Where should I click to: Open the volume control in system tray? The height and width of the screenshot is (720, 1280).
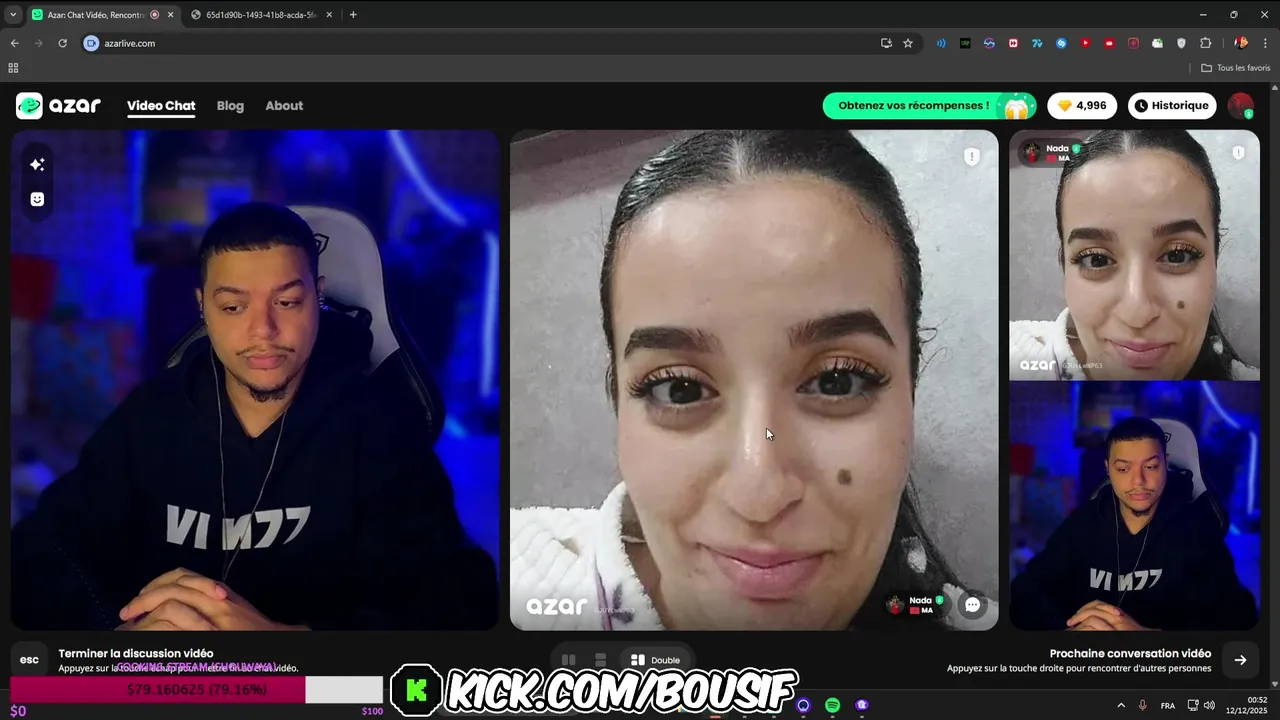tap(1209, 705)
